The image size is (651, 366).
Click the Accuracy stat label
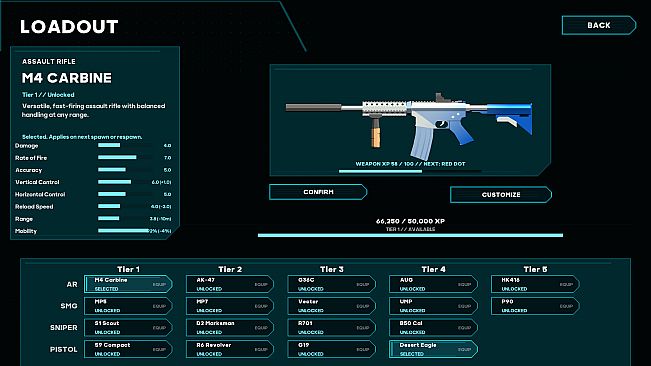point(28,170)
